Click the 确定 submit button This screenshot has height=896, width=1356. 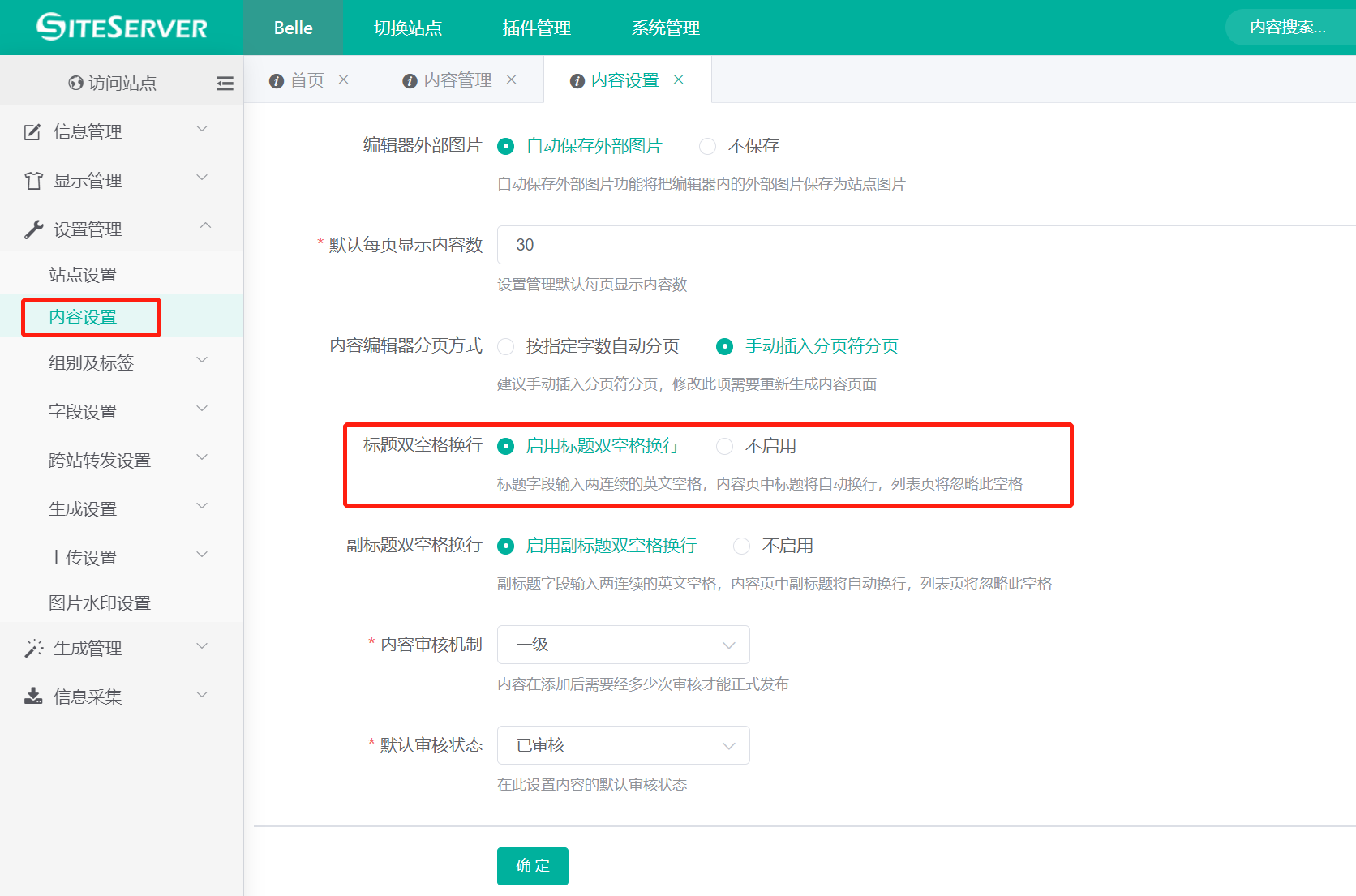[532, 866]
